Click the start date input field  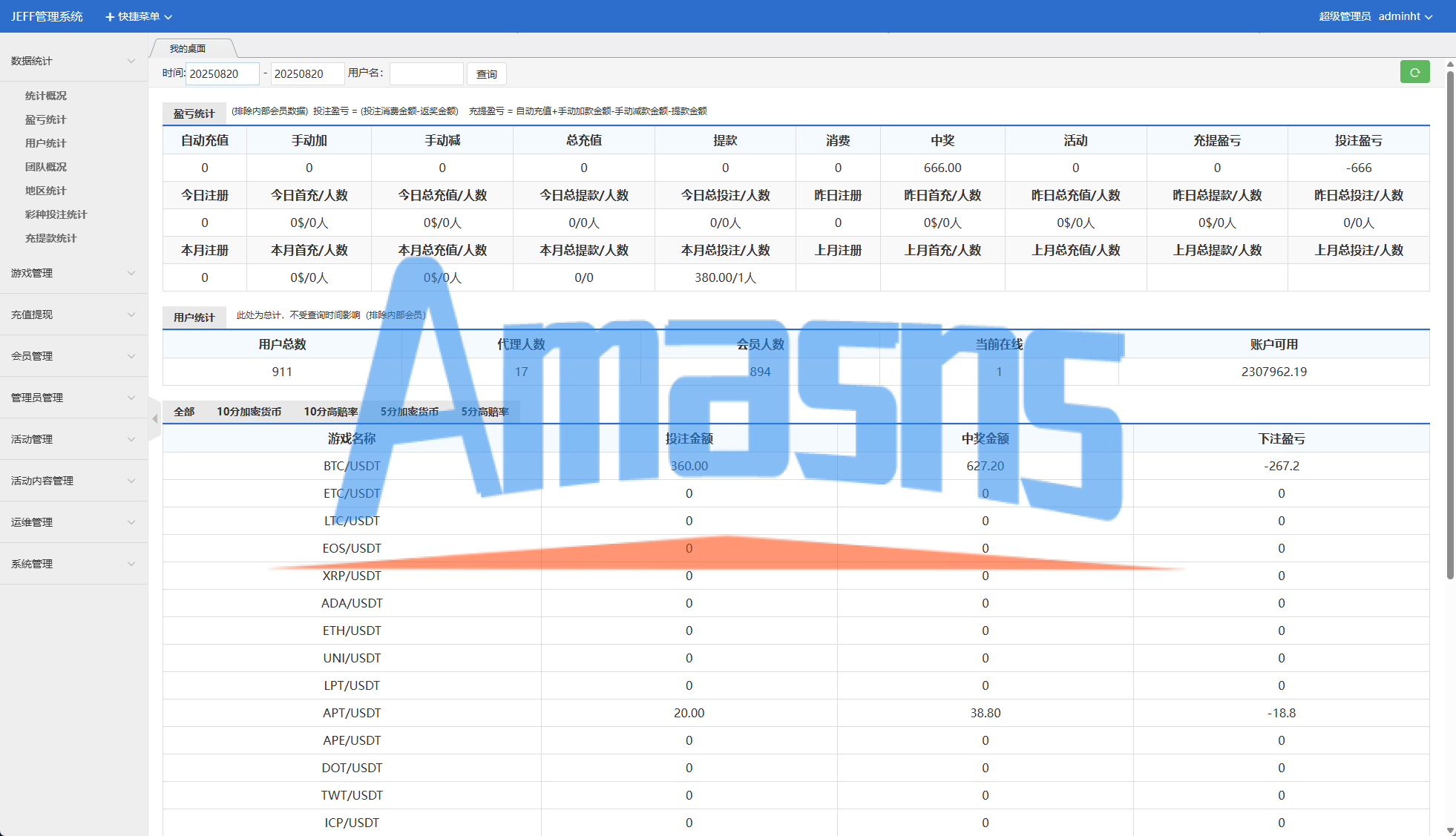click(x=222, y=74)
